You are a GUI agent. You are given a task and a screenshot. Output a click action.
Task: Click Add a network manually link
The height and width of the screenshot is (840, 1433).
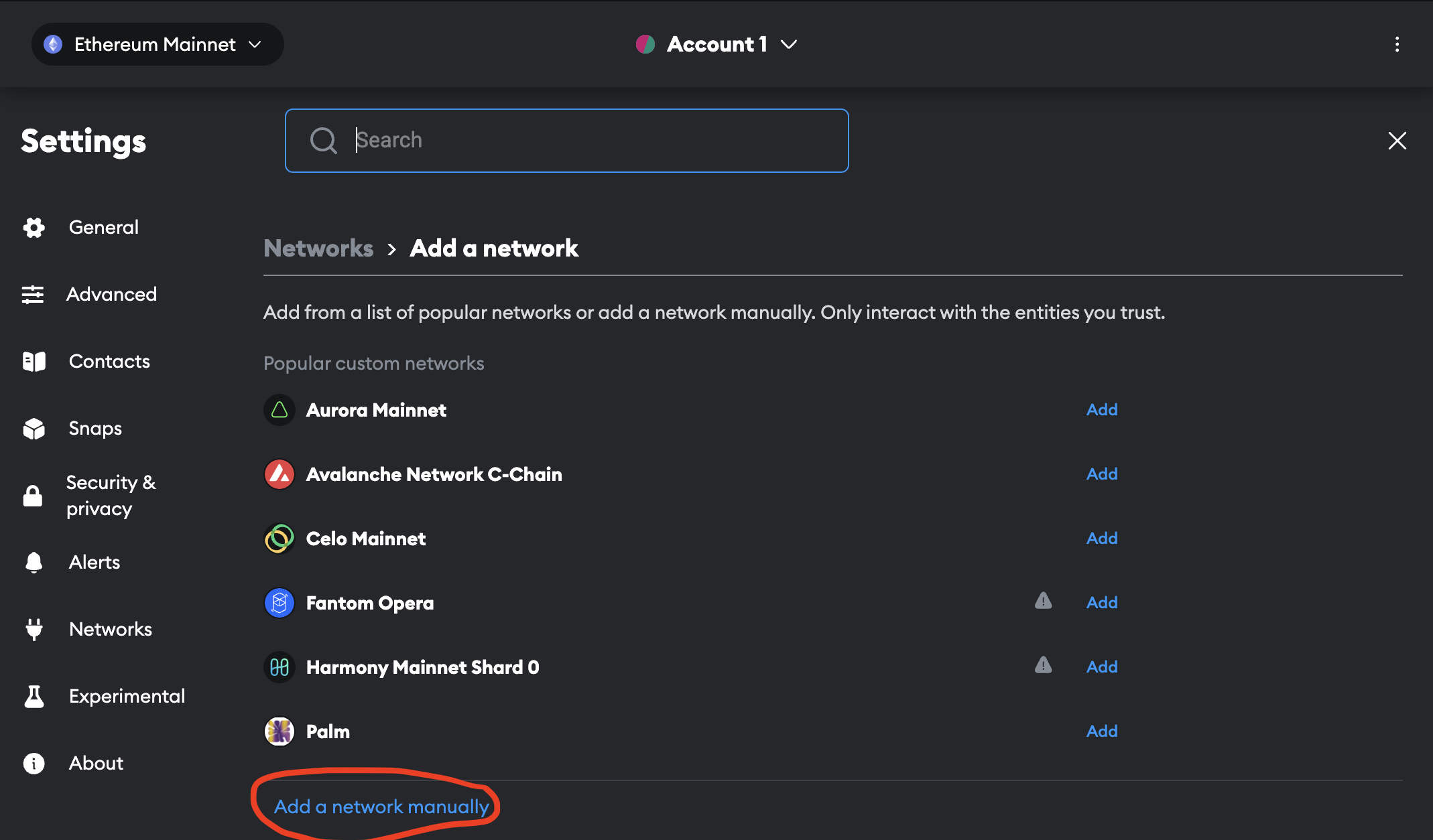[381, 807]
